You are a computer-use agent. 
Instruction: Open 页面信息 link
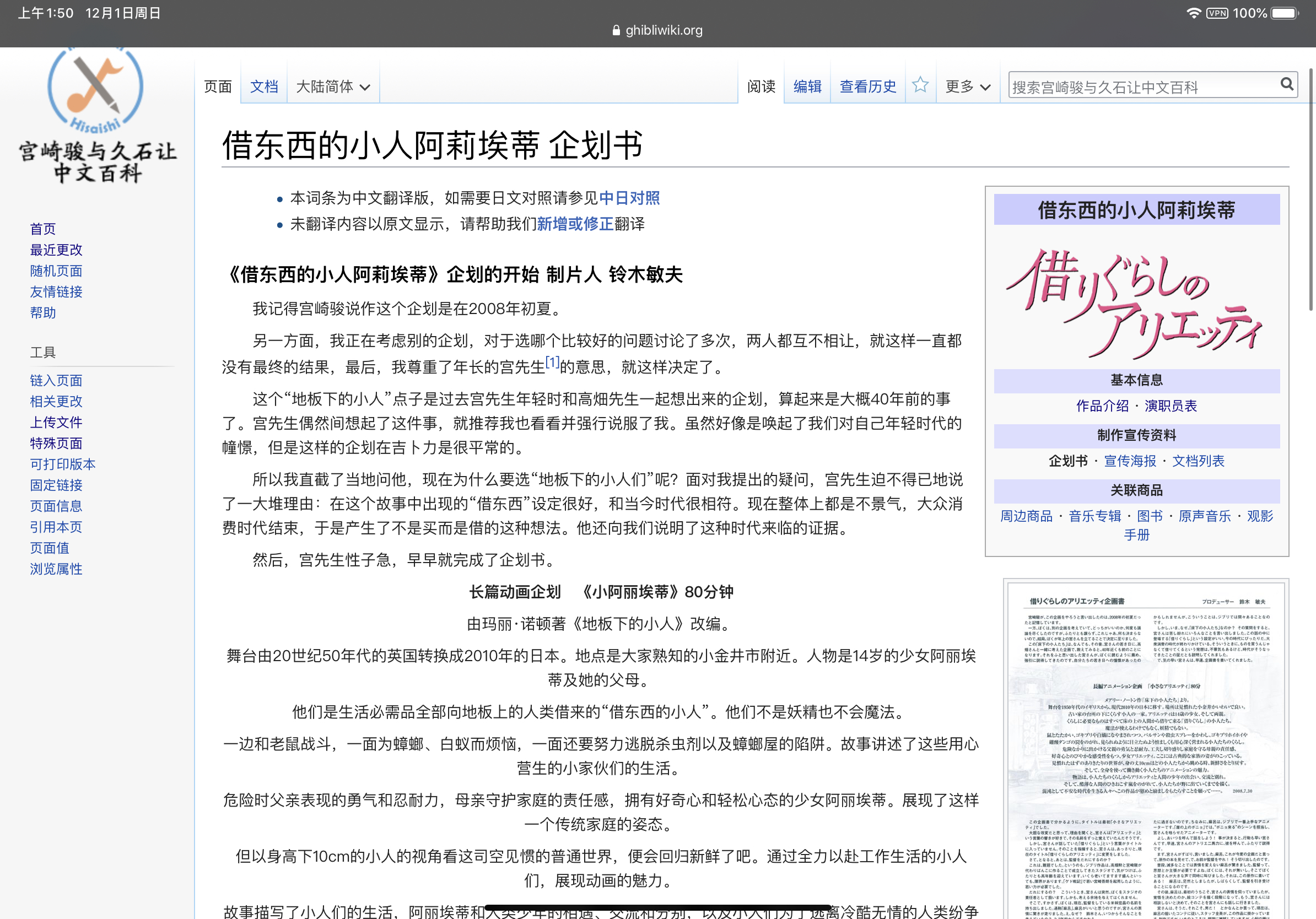[56, 506]
